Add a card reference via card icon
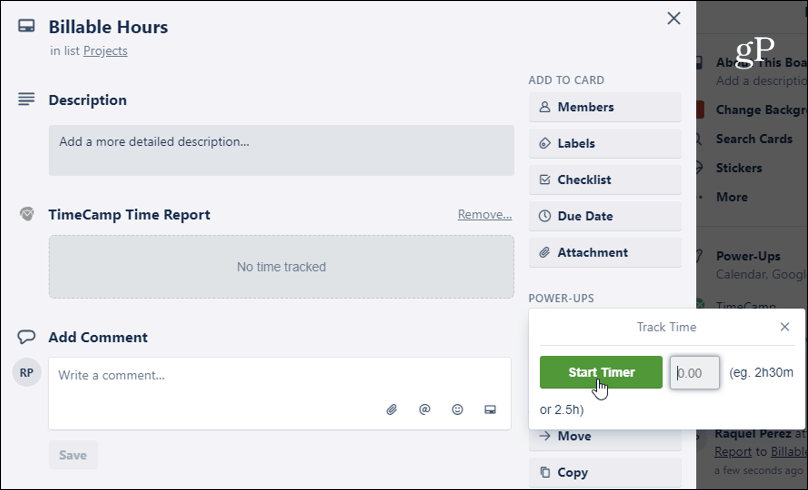This screenshot has height=490, width=808. coord(490,410)
